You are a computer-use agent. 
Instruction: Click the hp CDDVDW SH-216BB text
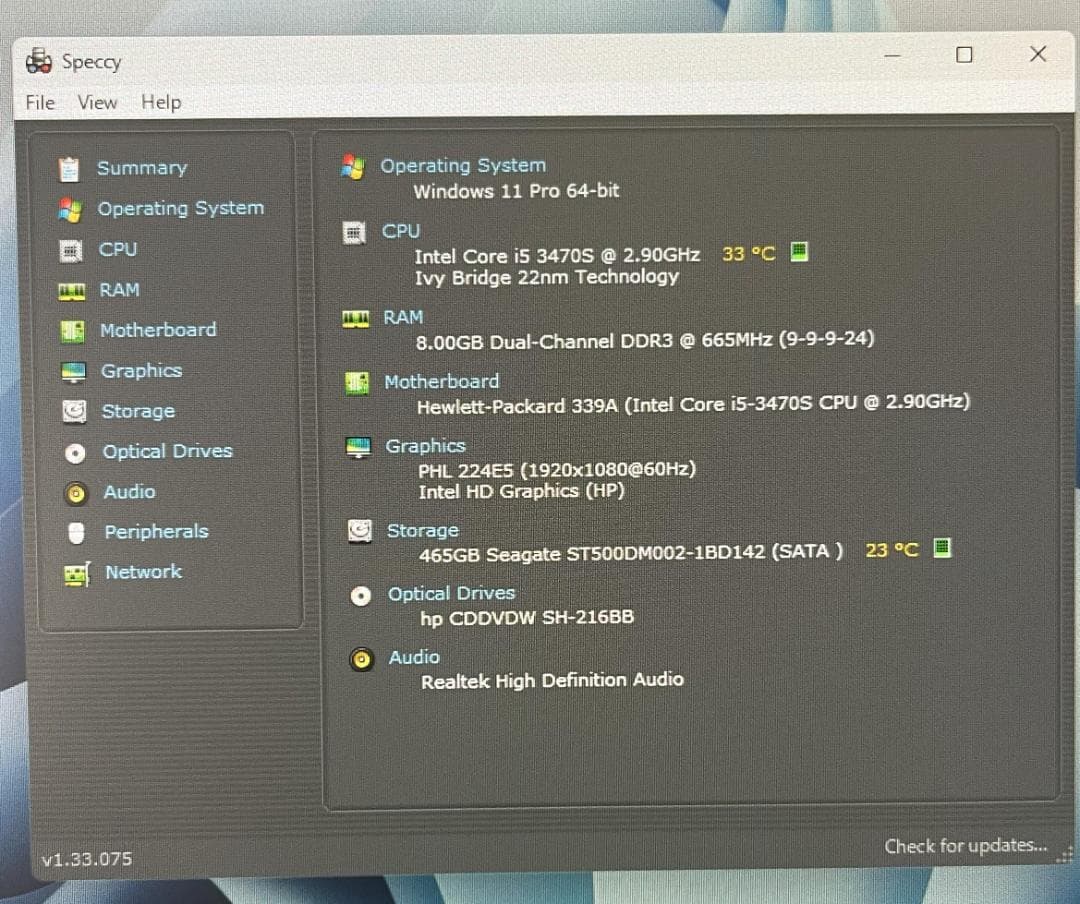527,617
